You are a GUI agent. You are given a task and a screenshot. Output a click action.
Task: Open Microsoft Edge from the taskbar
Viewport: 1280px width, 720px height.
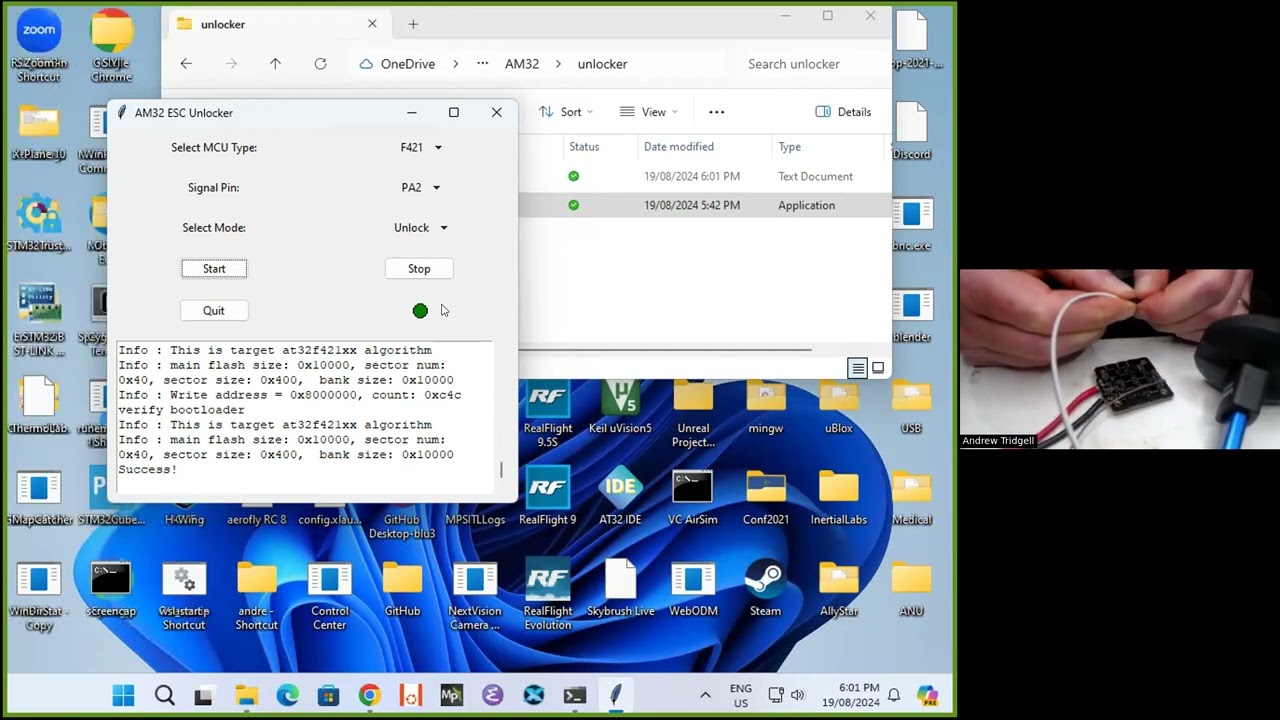pos(287,694)
